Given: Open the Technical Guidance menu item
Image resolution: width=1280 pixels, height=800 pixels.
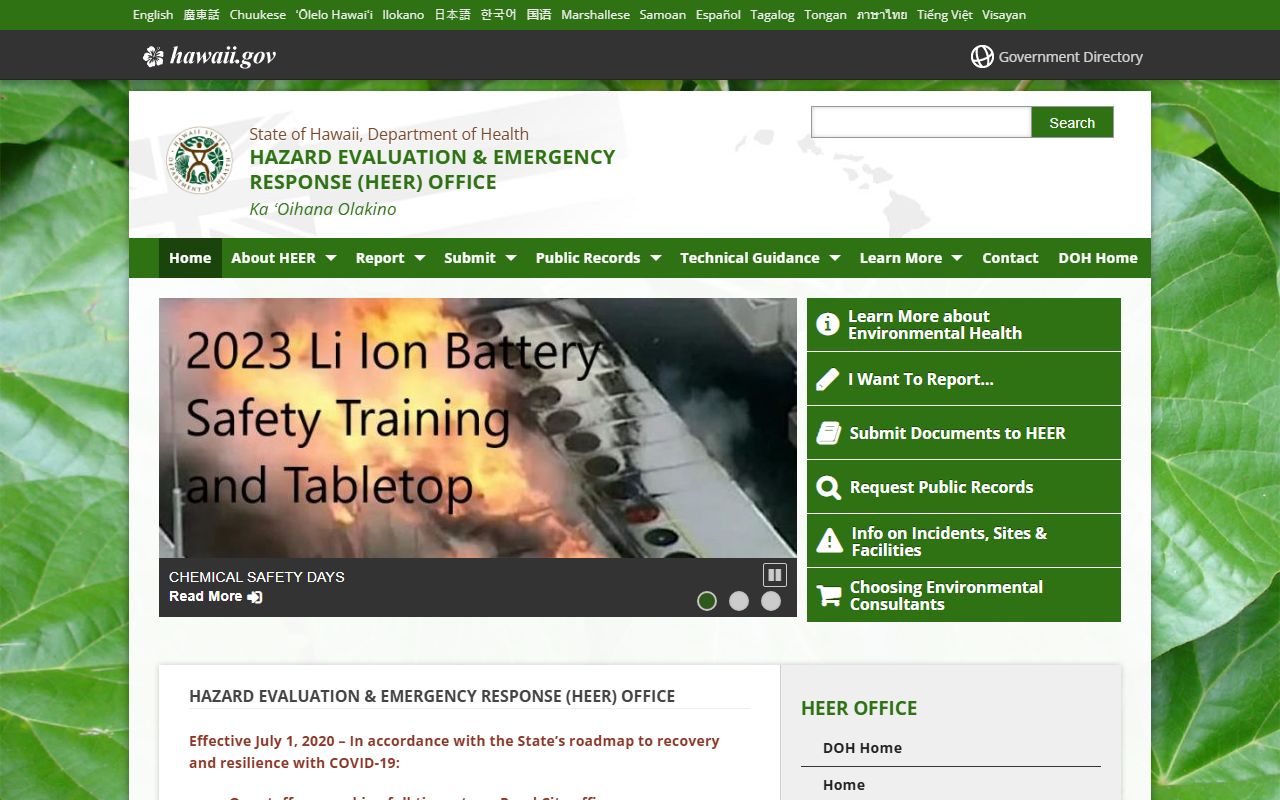Looking at the screenshot, I should [x=750, y=258].
